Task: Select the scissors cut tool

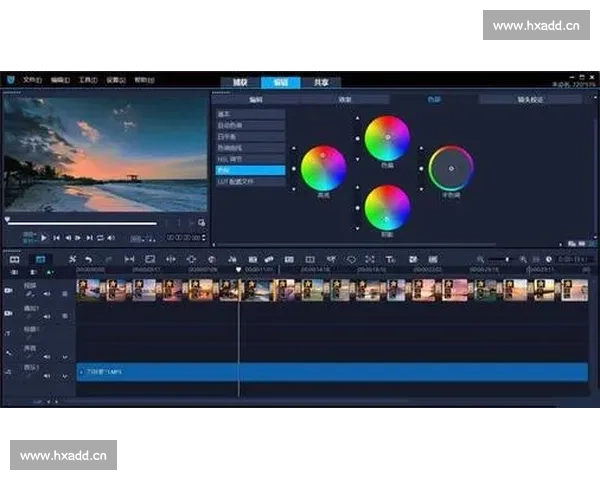Action: click(72, 259)
